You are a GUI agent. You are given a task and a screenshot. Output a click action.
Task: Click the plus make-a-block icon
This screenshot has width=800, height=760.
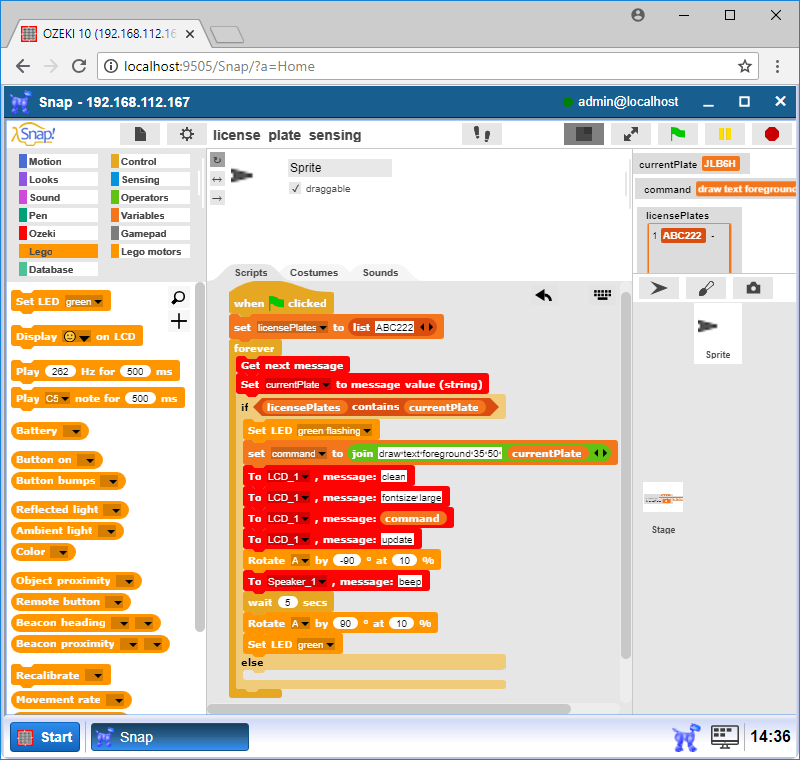pyautogui.click(x=179, y=321)
